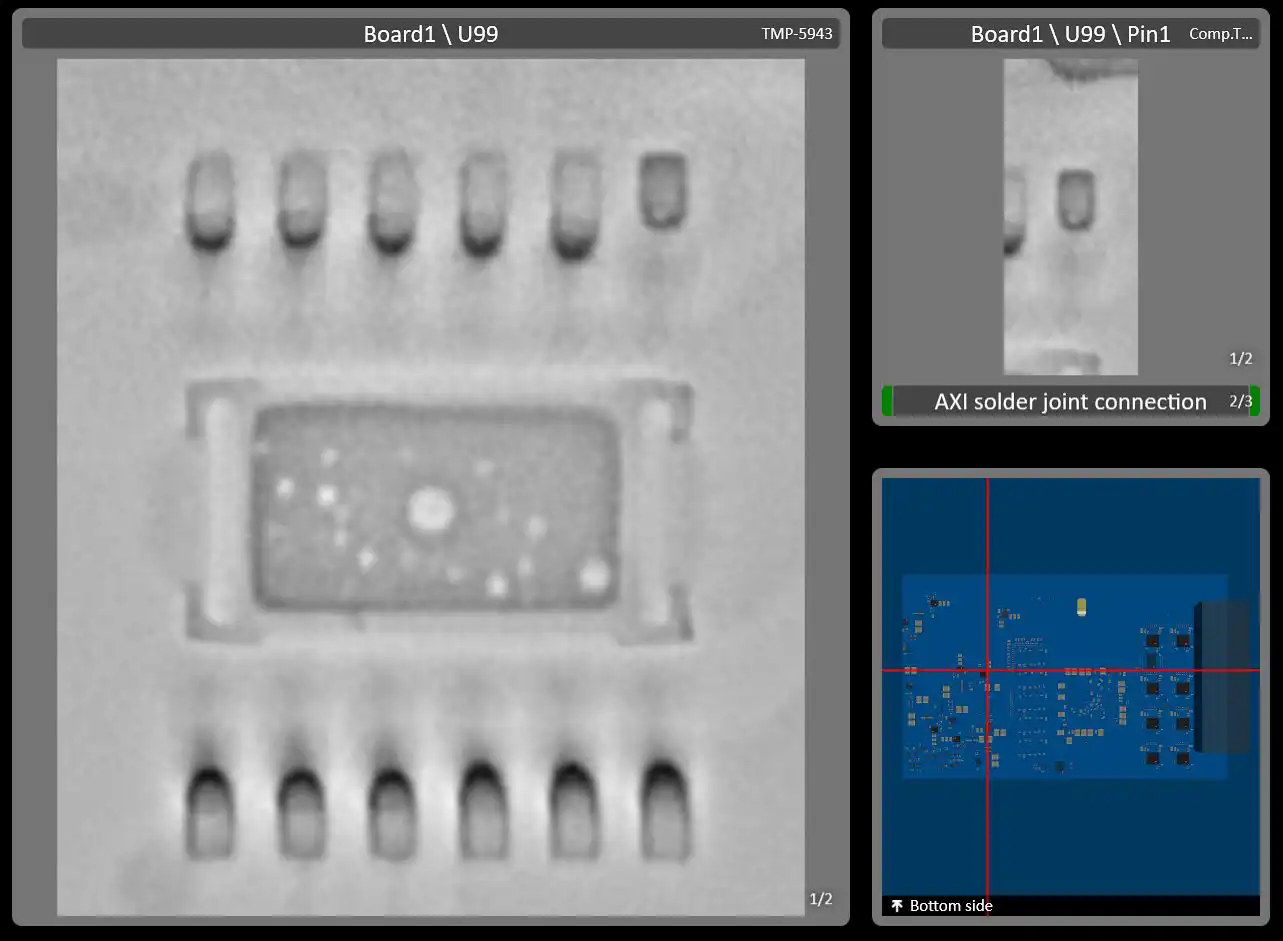Click the 2/3 counter in the AXI bar

click(x=1240, y=401)
